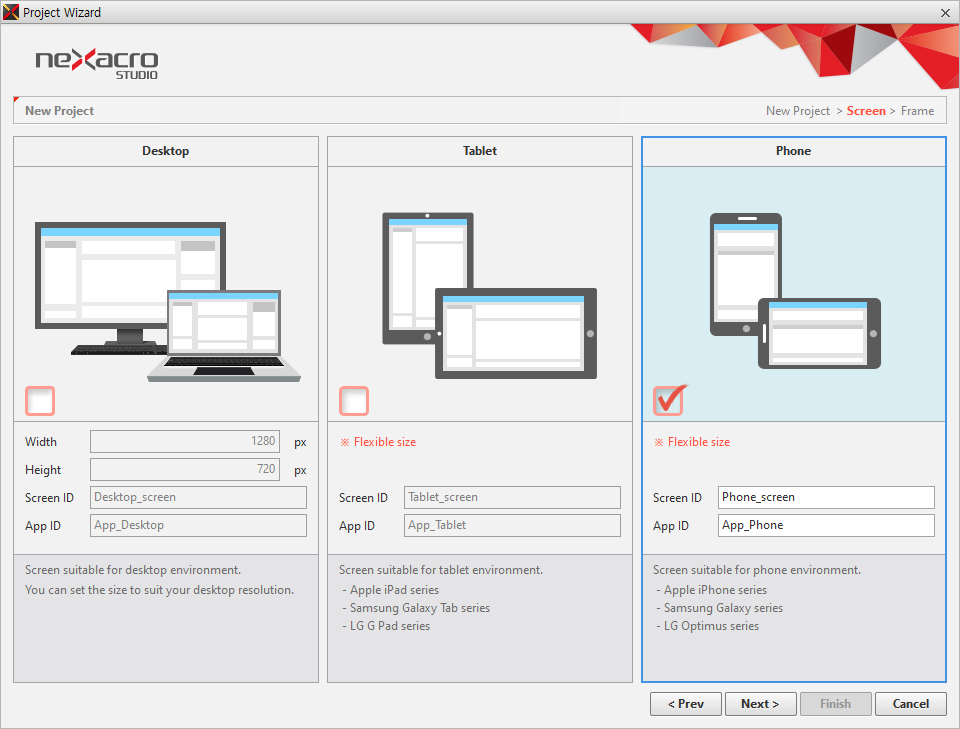
Task: Enable the Desktop screen checkbox
Action: 40,401
